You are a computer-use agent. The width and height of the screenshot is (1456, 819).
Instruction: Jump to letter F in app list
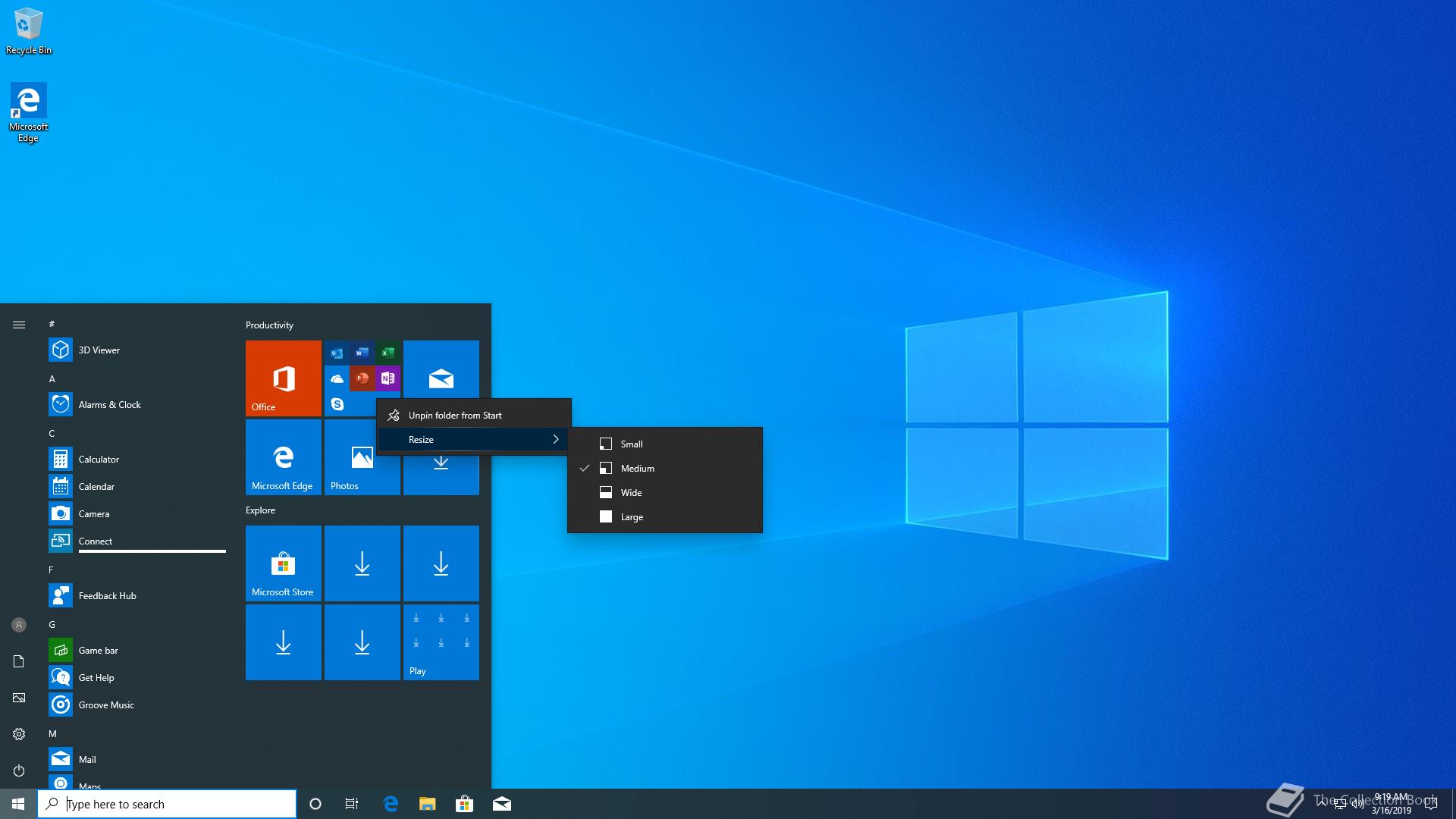(x=52, y=570)
